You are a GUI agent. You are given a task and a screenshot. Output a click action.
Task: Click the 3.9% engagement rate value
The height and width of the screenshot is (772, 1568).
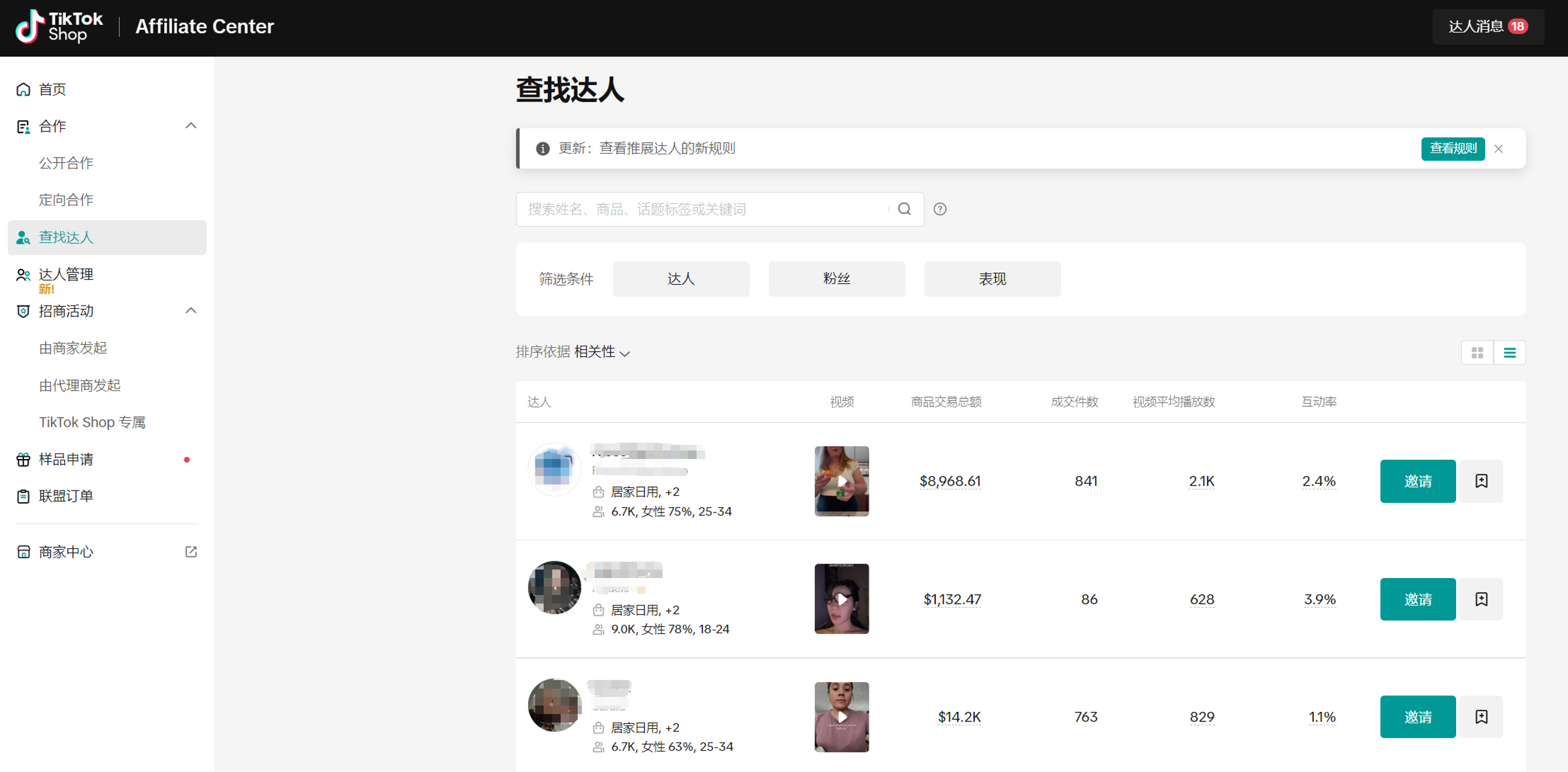[x=1319, y=600]
